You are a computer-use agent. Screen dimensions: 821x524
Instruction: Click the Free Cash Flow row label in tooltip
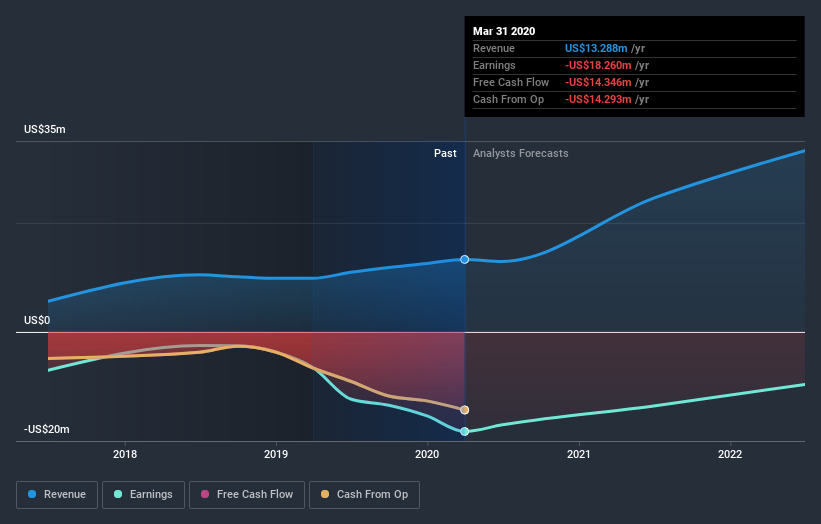pyautogui.click(x=511, y=82)
